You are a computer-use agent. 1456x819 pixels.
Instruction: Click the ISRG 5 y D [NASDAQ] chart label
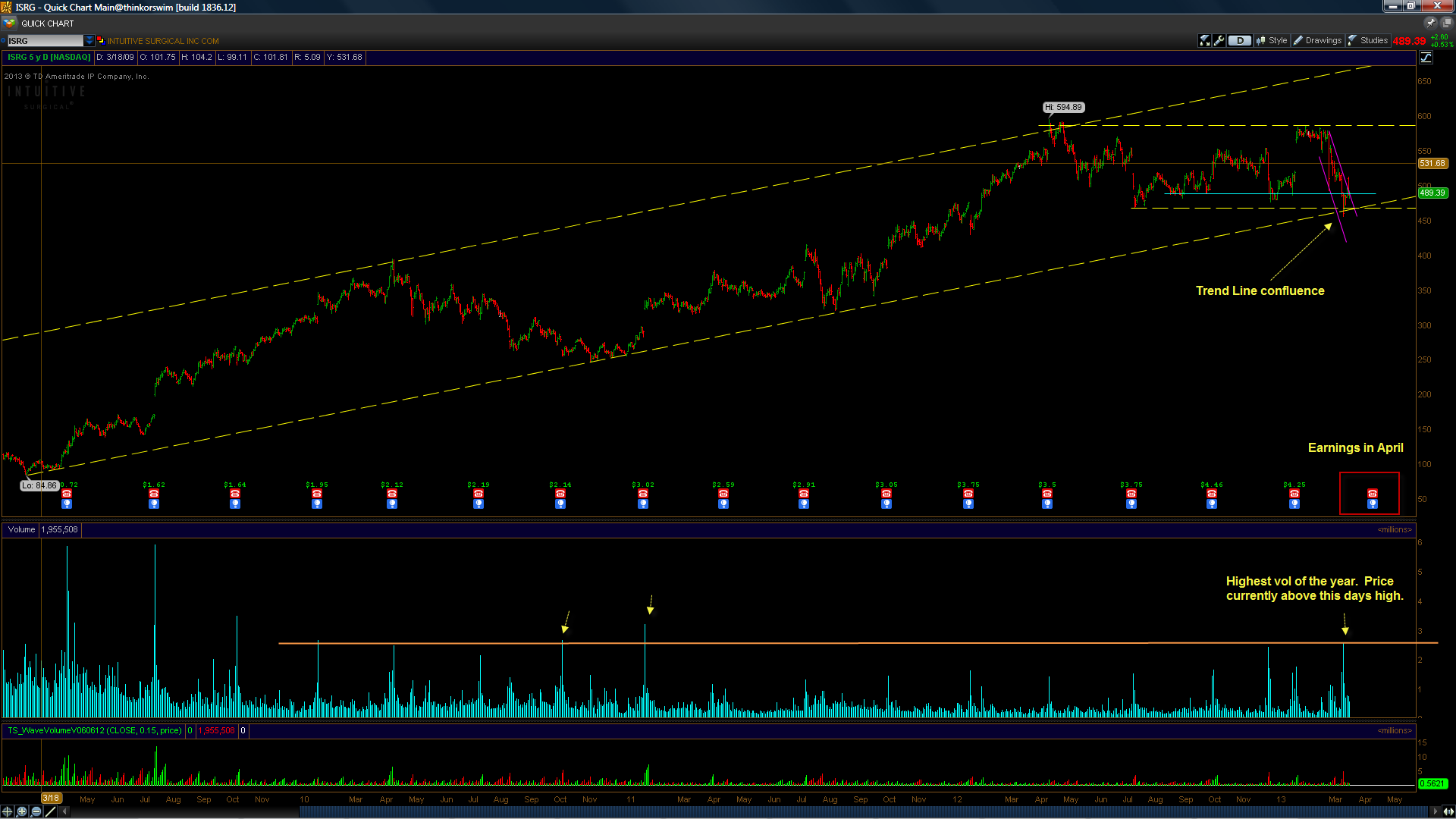click(49, 58)
